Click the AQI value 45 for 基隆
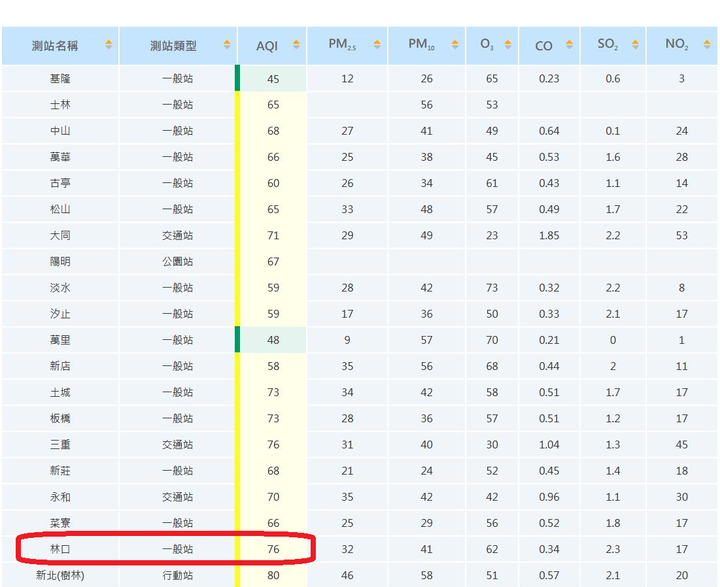 tap(273, 79)
